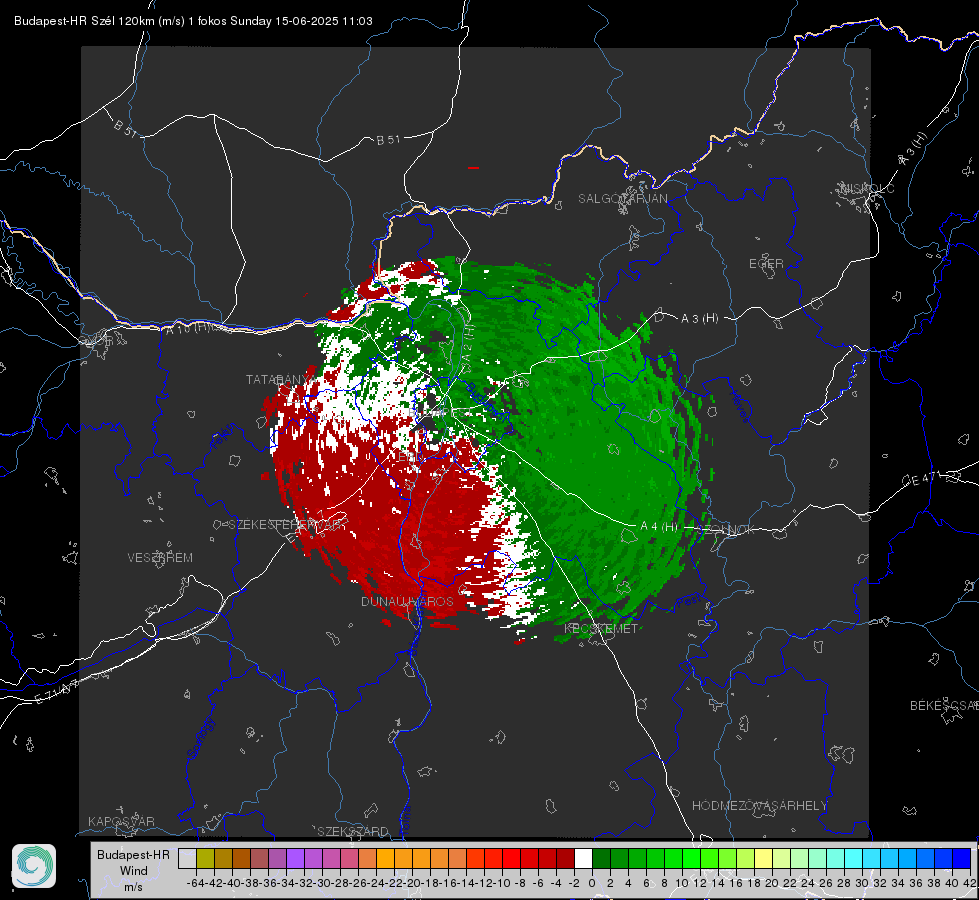Click the A 3 (H) label below Eger

coord(699,319)
